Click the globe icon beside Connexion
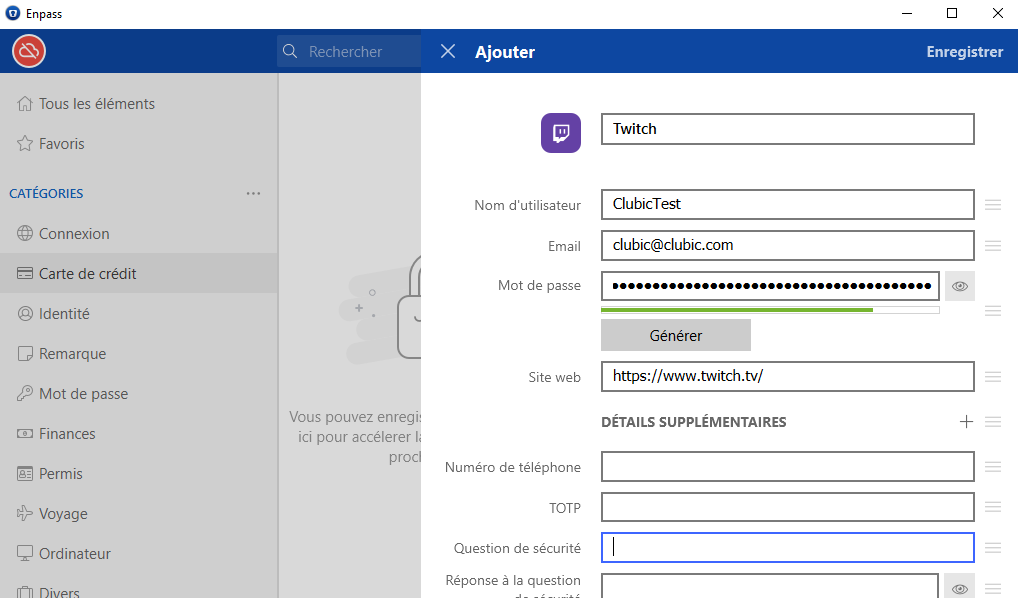This screenshot has width=1018, height=598. [25, 234]
